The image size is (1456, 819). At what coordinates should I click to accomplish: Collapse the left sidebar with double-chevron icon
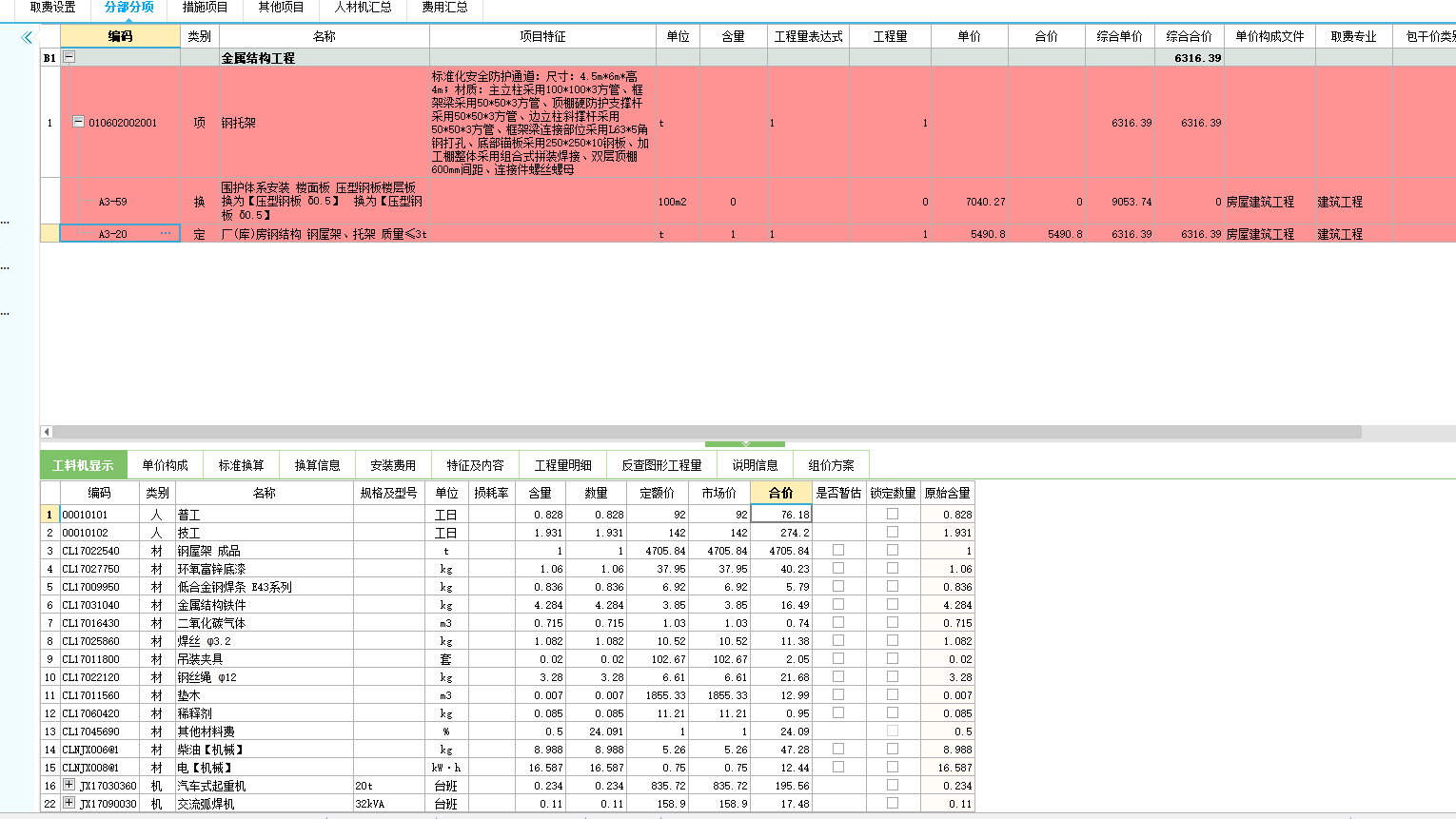[x=27, y=38]
